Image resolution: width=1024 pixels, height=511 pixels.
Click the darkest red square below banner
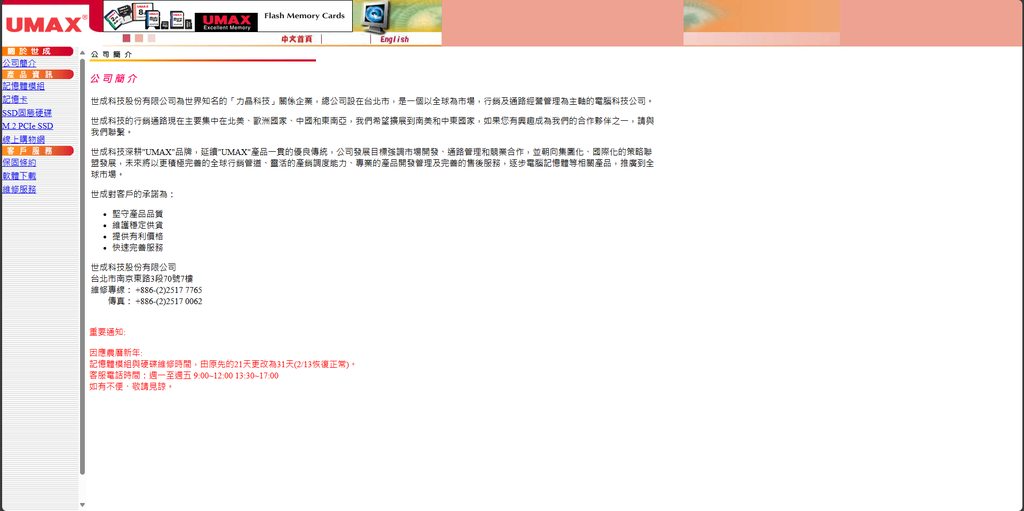127,38
